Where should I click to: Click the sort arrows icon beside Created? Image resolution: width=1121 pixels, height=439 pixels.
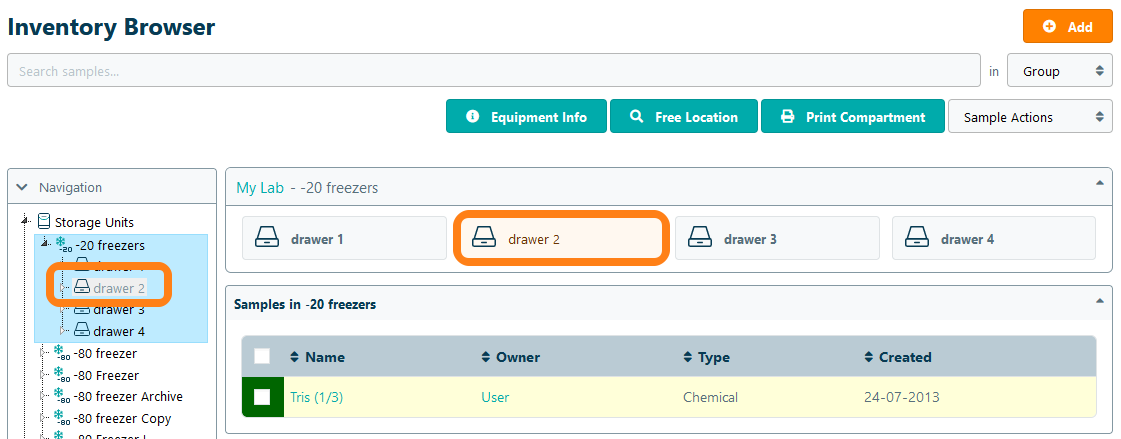pyautogui.click(x=868, y=357)
